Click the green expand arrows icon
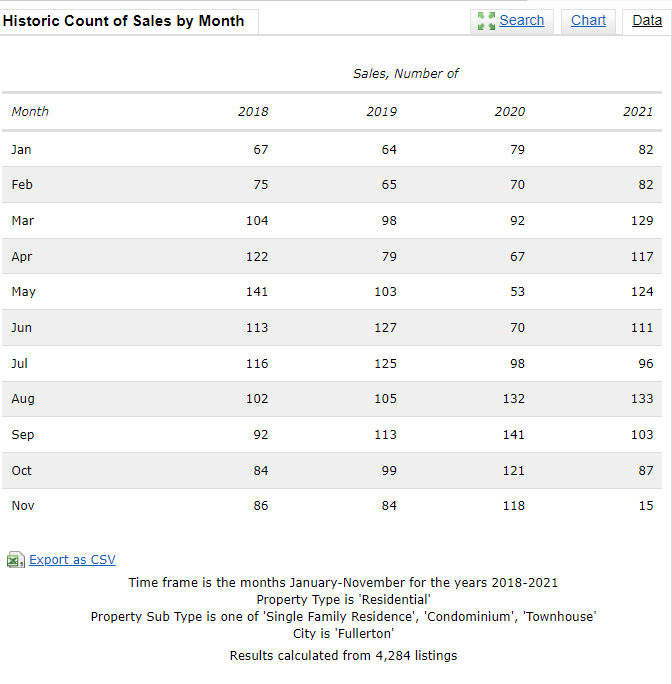The image size is (672, 684). click(486, 21)
